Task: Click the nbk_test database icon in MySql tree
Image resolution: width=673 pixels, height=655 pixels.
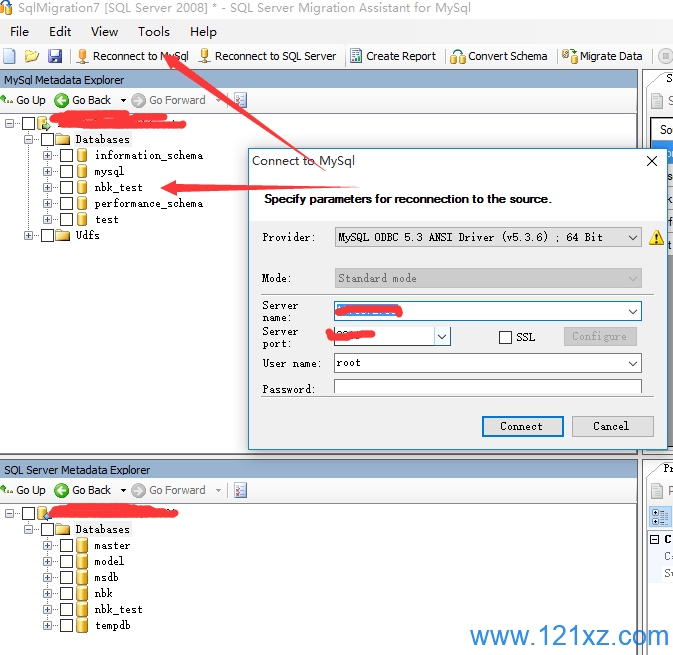Action: [82, 187]
